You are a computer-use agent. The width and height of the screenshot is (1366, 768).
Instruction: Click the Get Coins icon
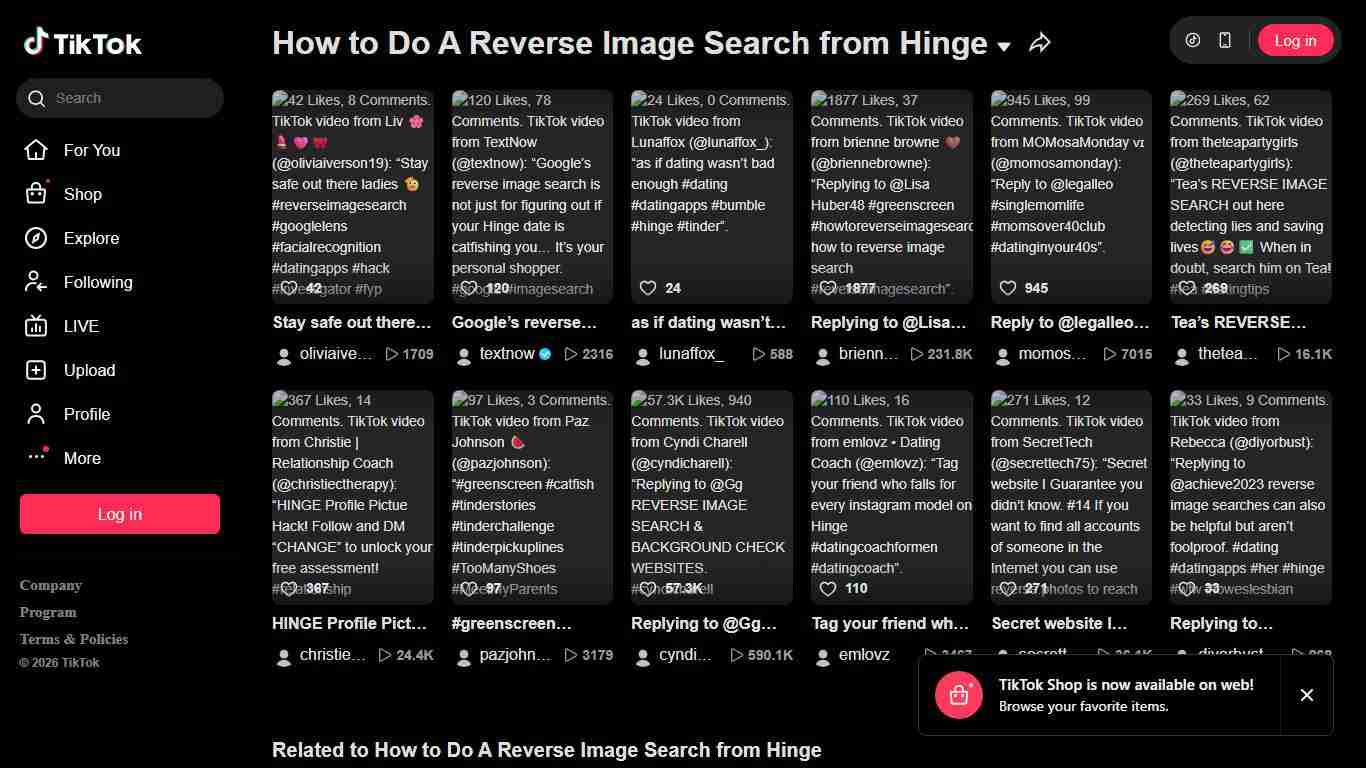1190,40
